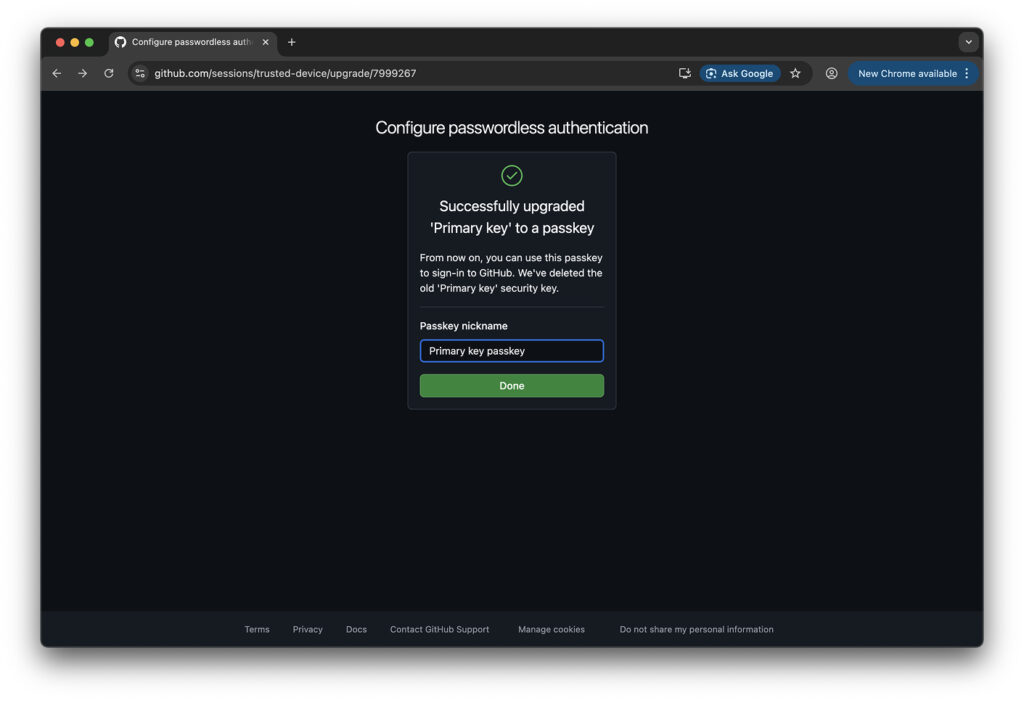Expand the tab search dropdown arrow
1024x701 pixels.
point(968,42)
